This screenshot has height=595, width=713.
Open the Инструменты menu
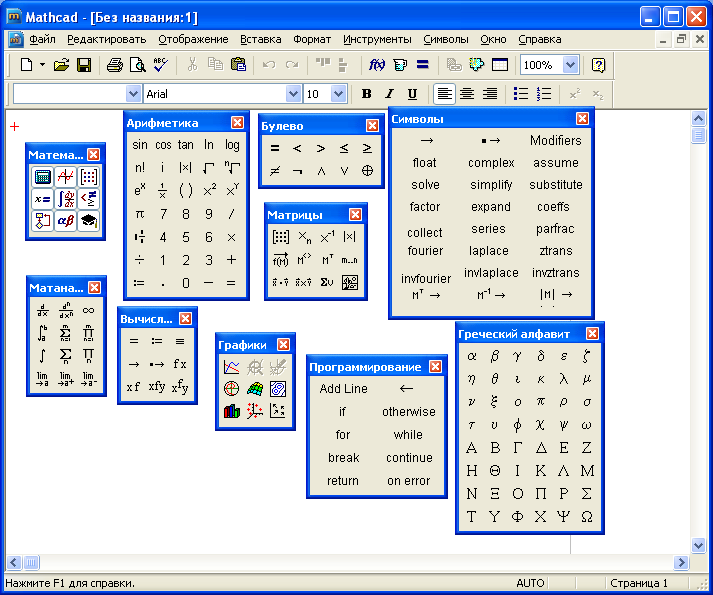[377, 40]
